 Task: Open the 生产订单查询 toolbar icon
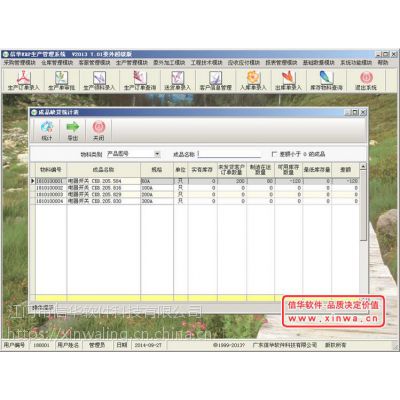coord(140,80)
